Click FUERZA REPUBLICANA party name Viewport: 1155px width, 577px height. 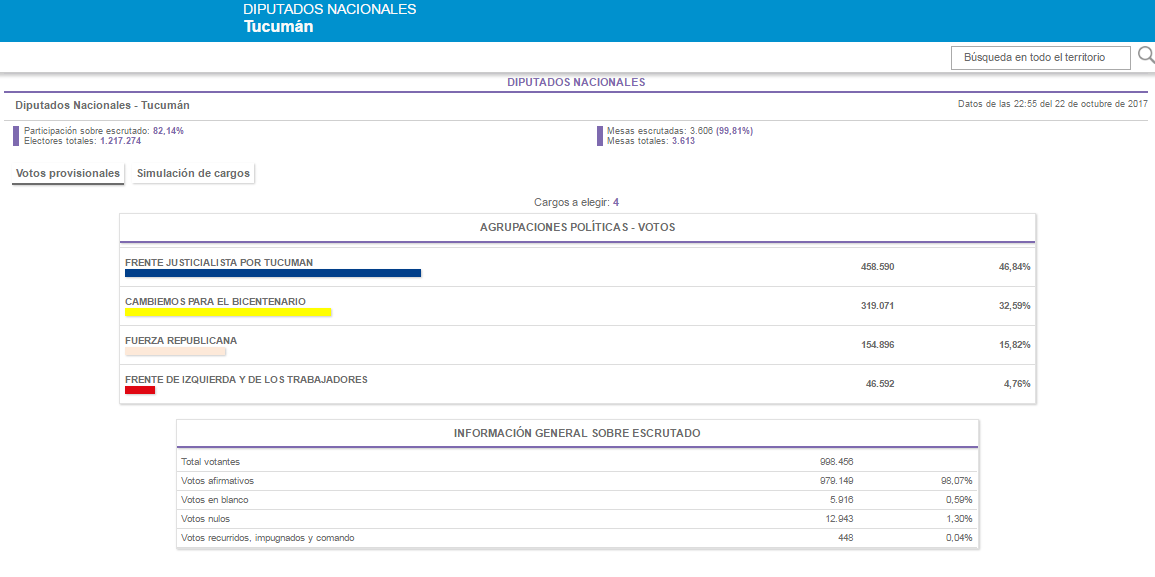[181, 340]
